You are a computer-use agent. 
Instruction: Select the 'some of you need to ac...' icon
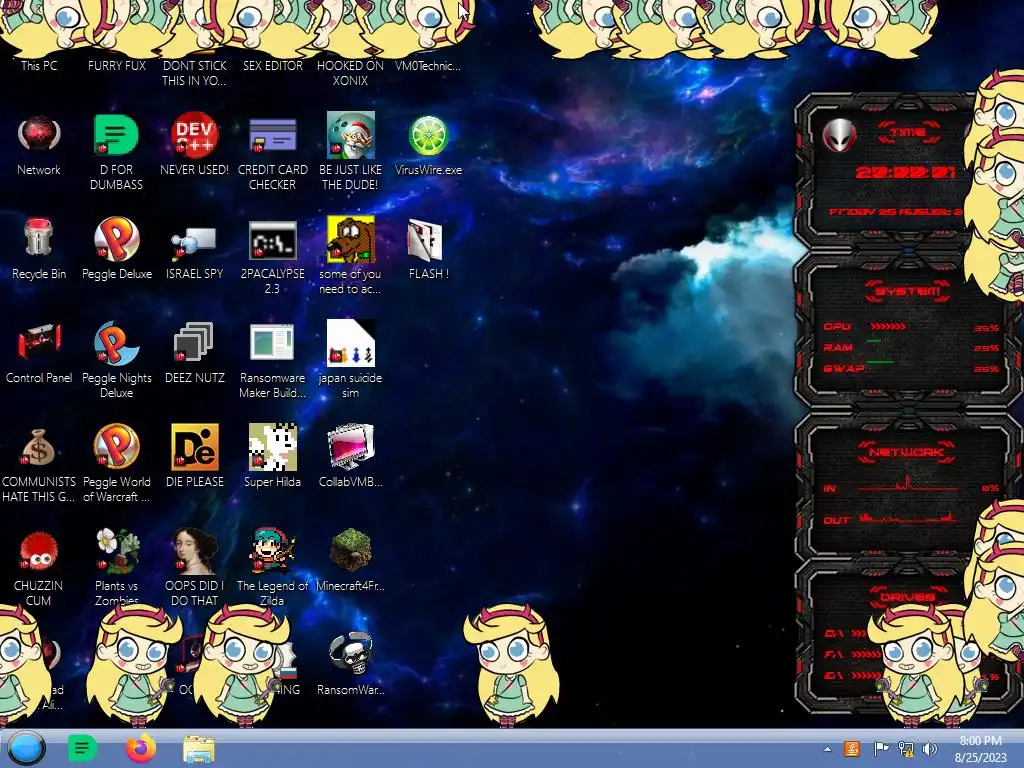point(351,239)
